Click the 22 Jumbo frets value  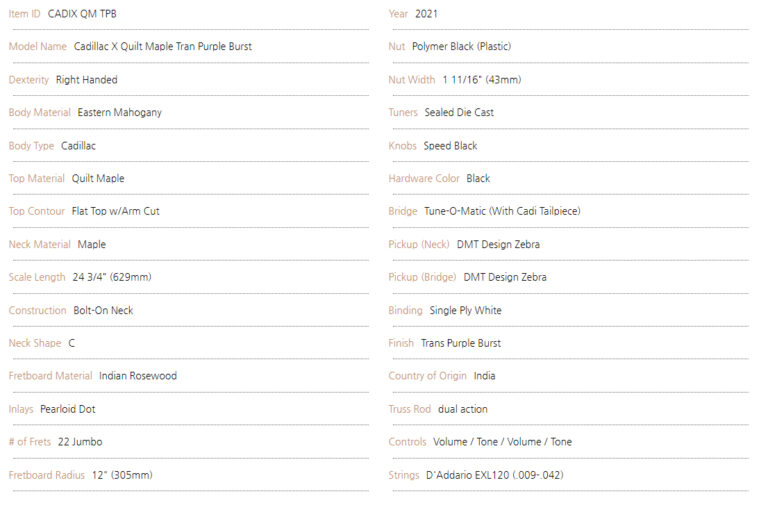pos(80,442)
